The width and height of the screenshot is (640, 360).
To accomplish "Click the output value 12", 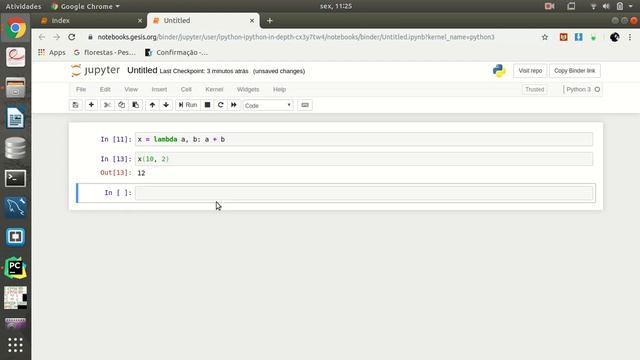I will tap(141, 173).
